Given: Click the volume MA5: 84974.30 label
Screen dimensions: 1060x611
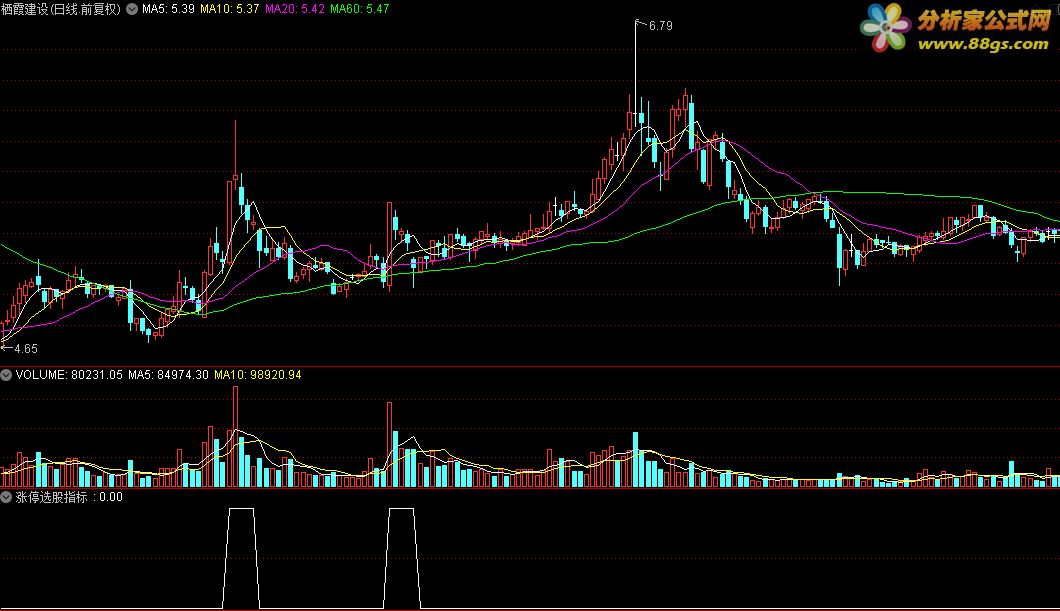Looking at the screenshot, I should (168, 374).
